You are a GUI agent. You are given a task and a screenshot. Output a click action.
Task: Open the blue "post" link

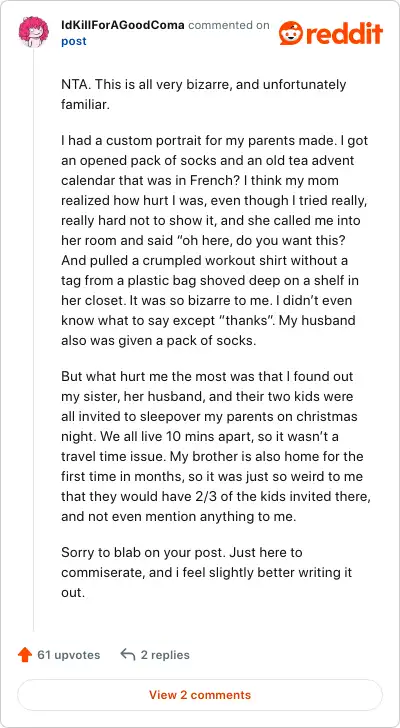pos(74,41)
